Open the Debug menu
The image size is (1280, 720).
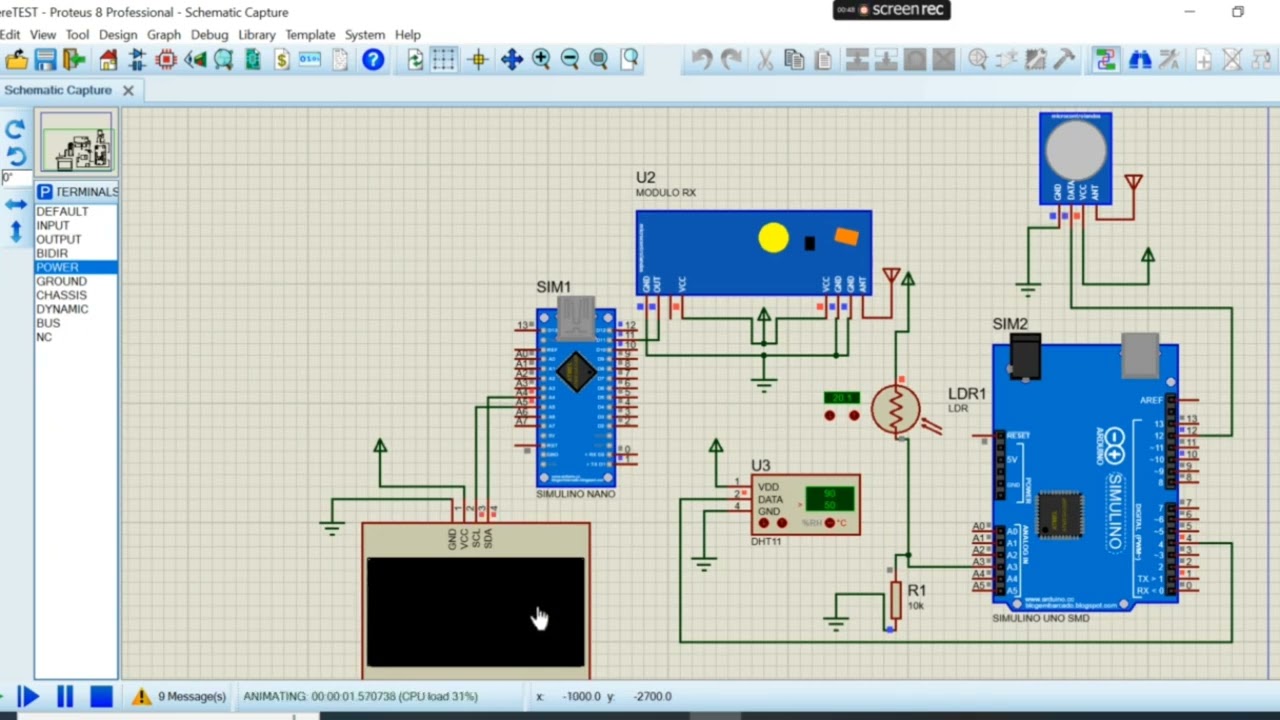209,34
